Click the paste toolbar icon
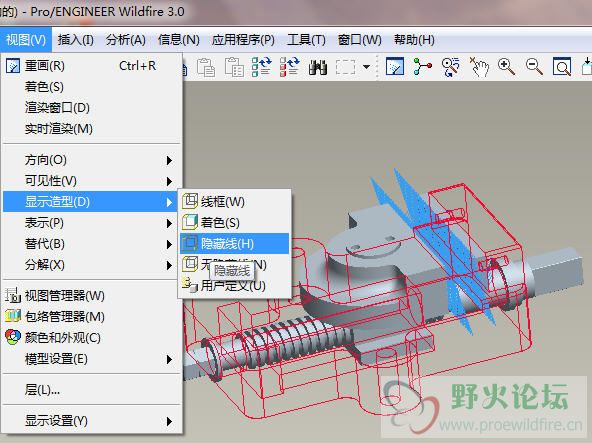592x443 pixels. click(206, 67)
